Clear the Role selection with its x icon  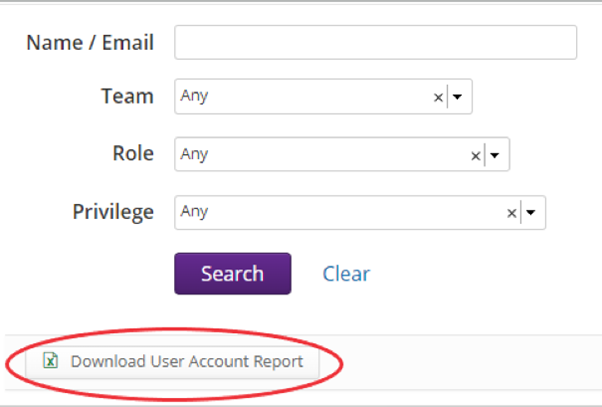click(x=475, y=156)
